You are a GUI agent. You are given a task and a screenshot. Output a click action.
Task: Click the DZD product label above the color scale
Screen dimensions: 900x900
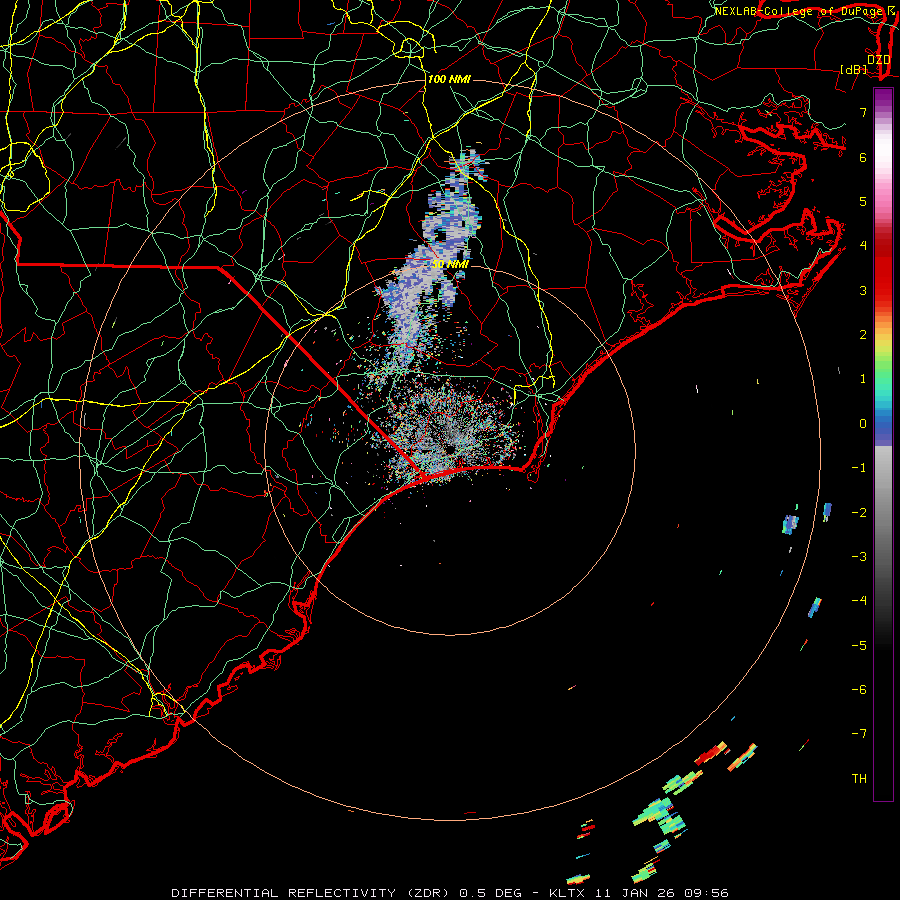(879, 59)
